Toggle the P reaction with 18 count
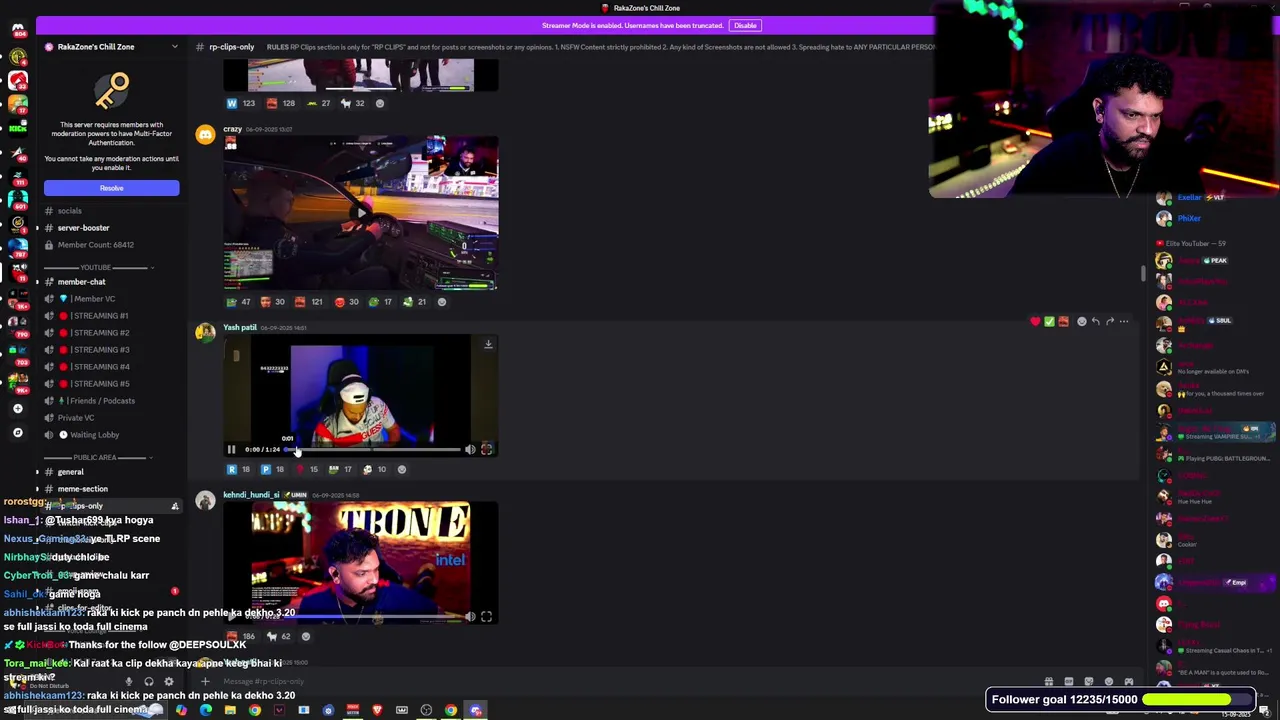This screenshot has width=1280, height=720. click(x=273, y=470)
